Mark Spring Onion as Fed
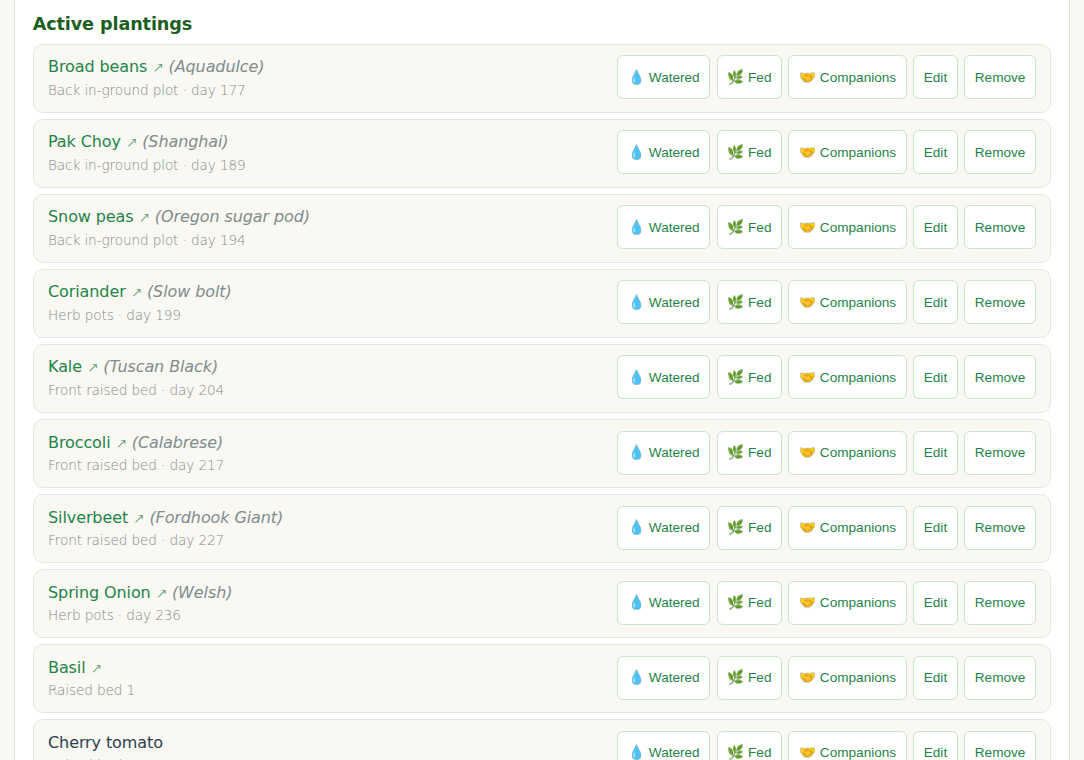The width and height of the screenshot is (1084, 760). (x=749, y=603)
